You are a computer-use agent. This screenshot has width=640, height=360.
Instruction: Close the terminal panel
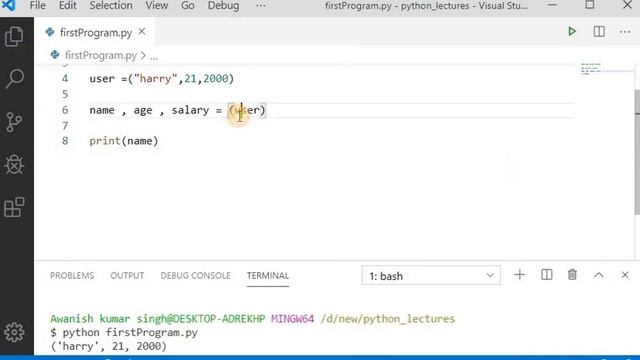pyautogui.click(x=625, y=275)
